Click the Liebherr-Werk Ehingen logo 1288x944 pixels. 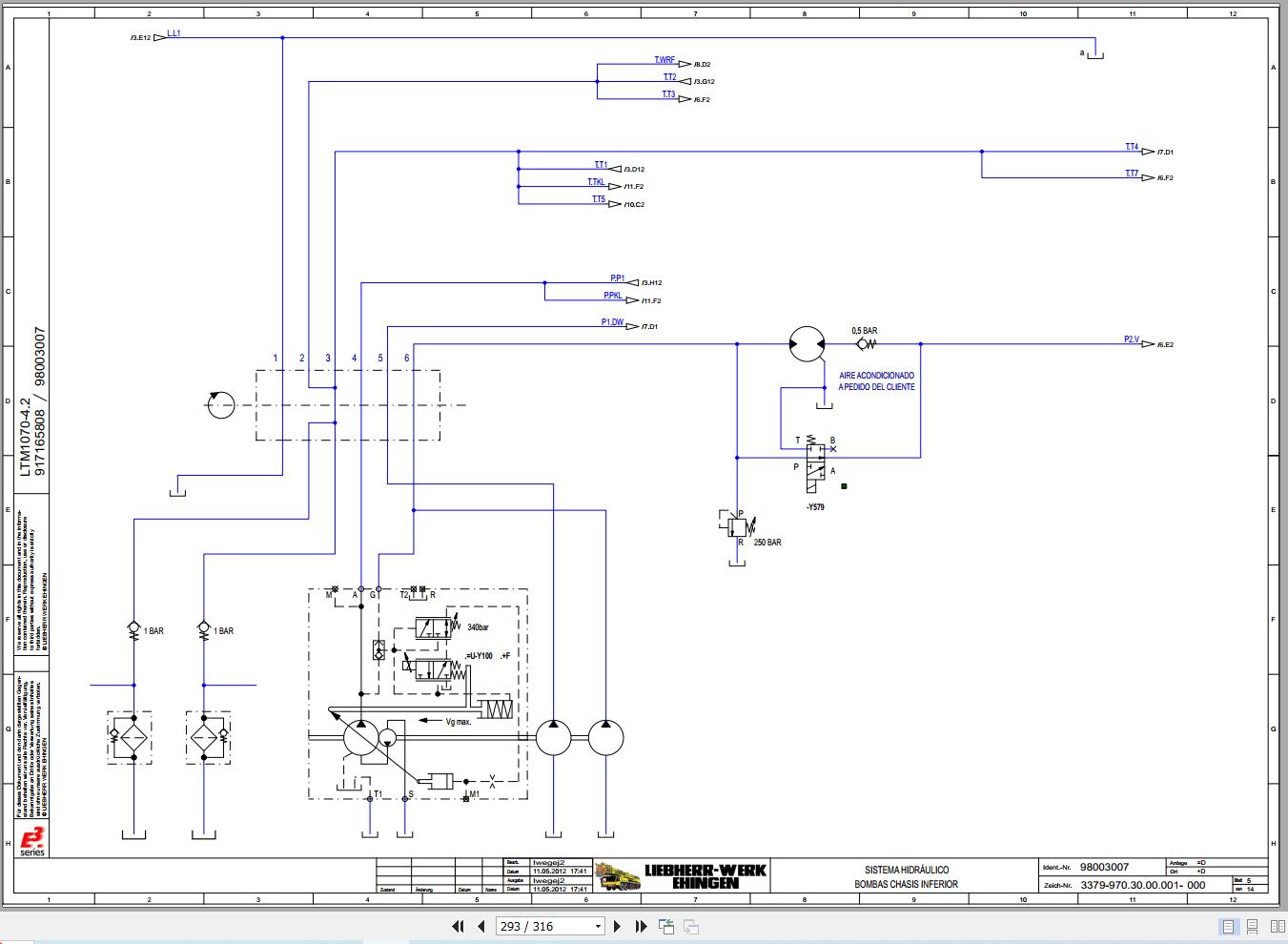click(x=681, y=875)
